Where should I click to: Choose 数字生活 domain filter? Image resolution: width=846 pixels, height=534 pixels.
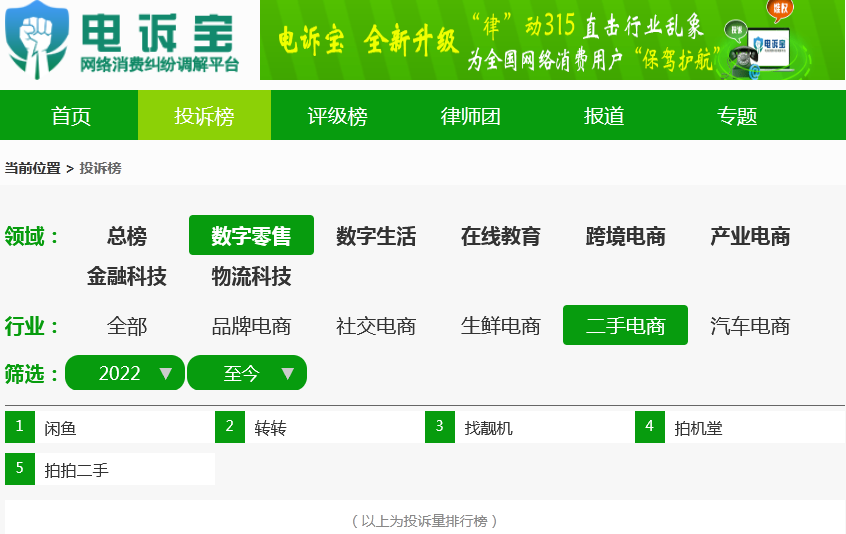tap(376, 236)
